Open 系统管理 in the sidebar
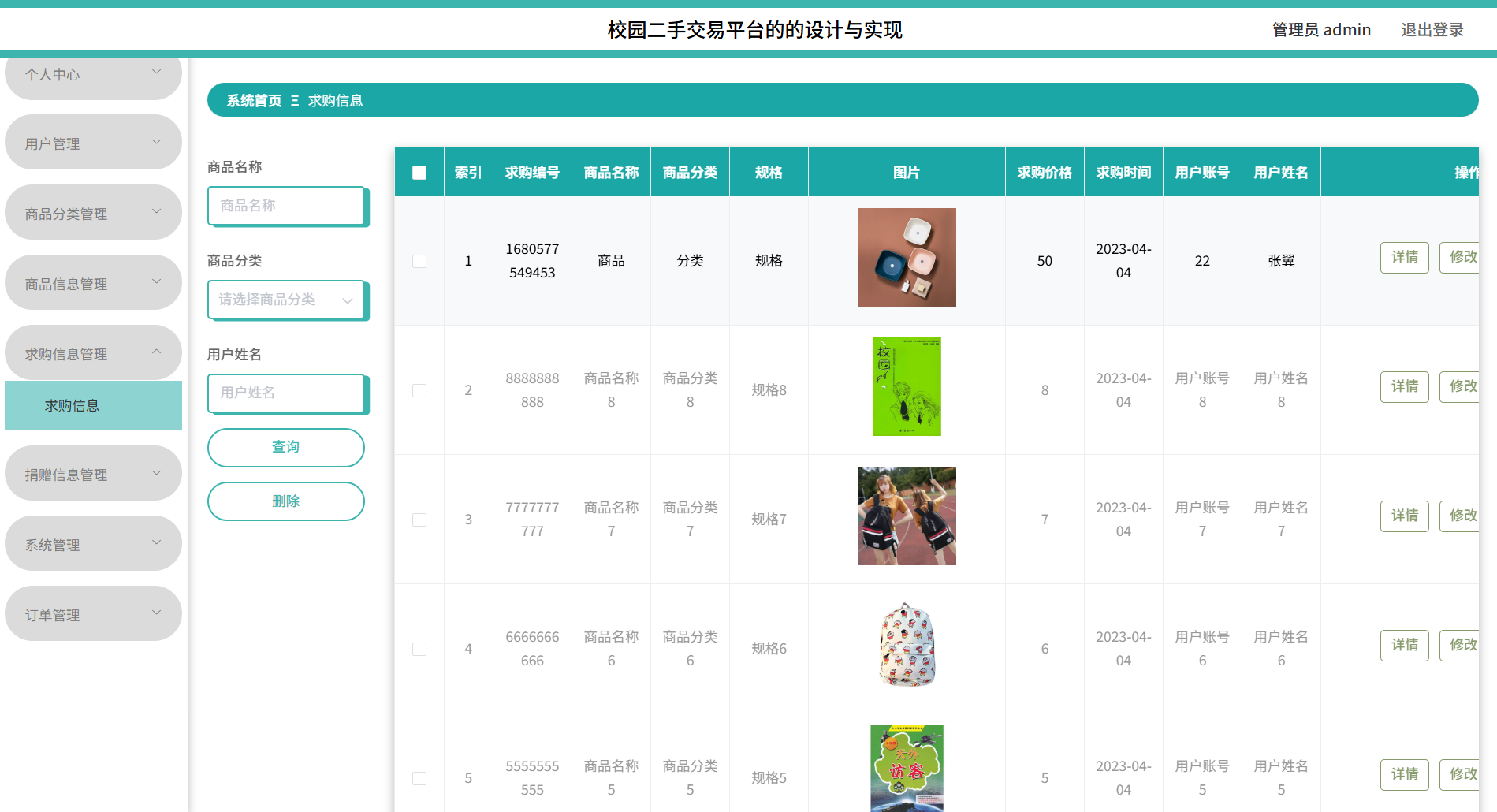Image resolution: width=1497 pixels, height=812 pixels. (x=92, y=543)
